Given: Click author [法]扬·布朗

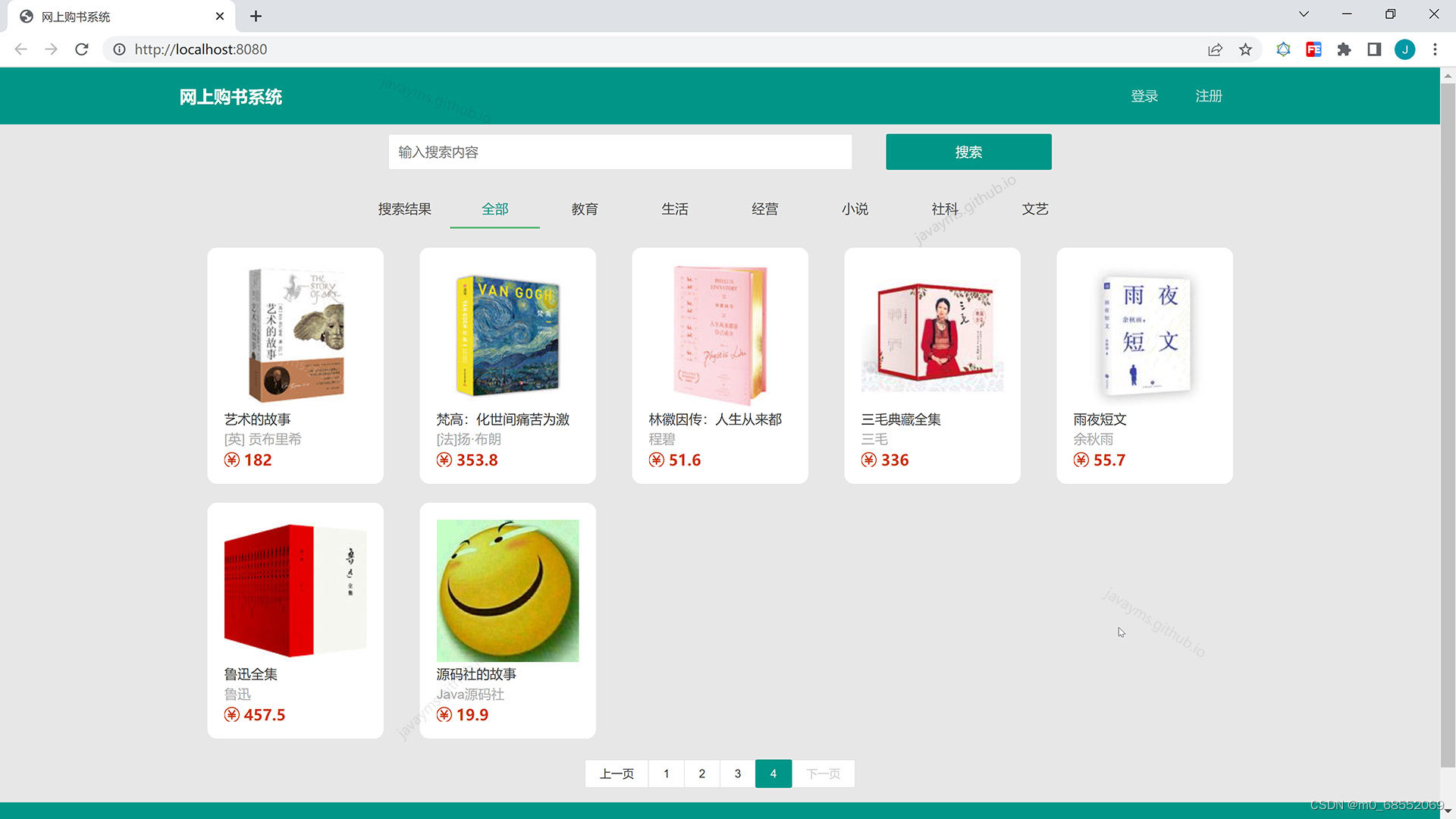Looking at the screenshot, I should pyautogui.click(x=469, y=439).
